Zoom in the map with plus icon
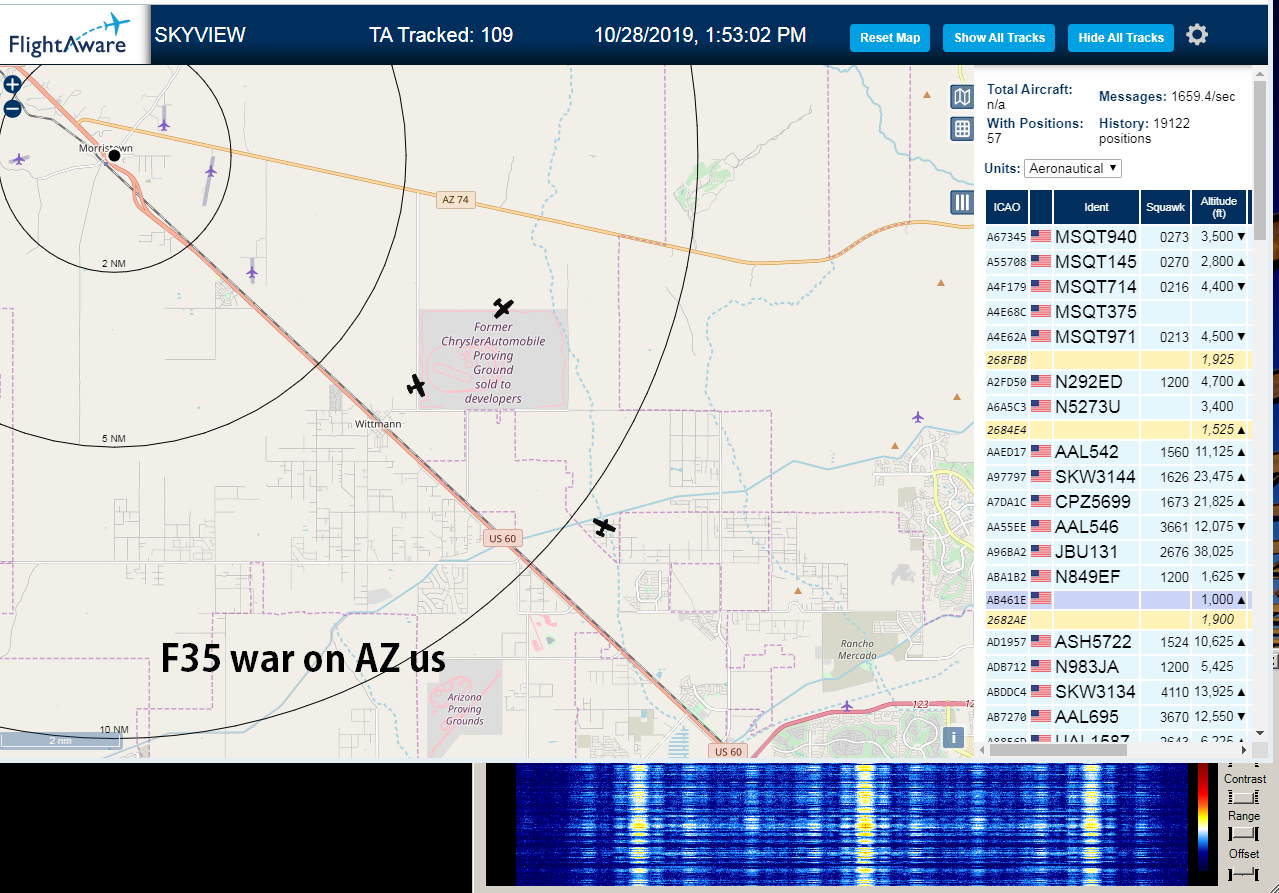 (x=13, y=84)
